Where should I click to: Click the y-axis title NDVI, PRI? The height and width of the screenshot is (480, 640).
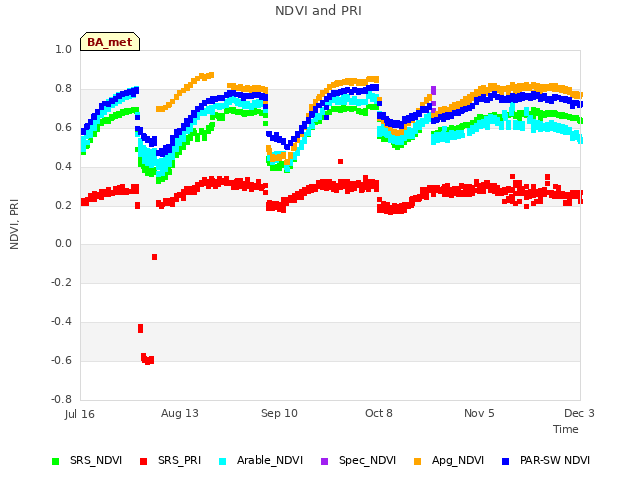(14, 224)
